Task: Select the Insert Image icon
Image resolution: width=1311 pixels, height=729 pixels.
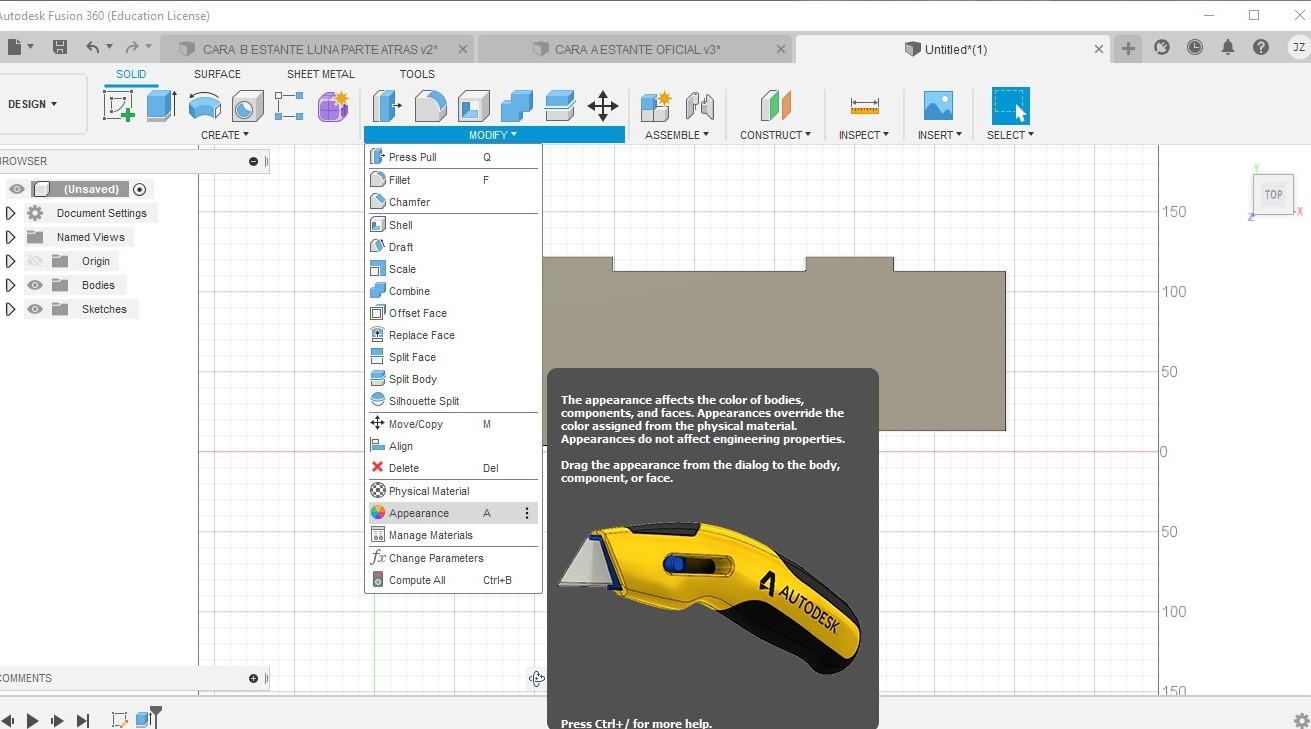Action: (938, 105)
